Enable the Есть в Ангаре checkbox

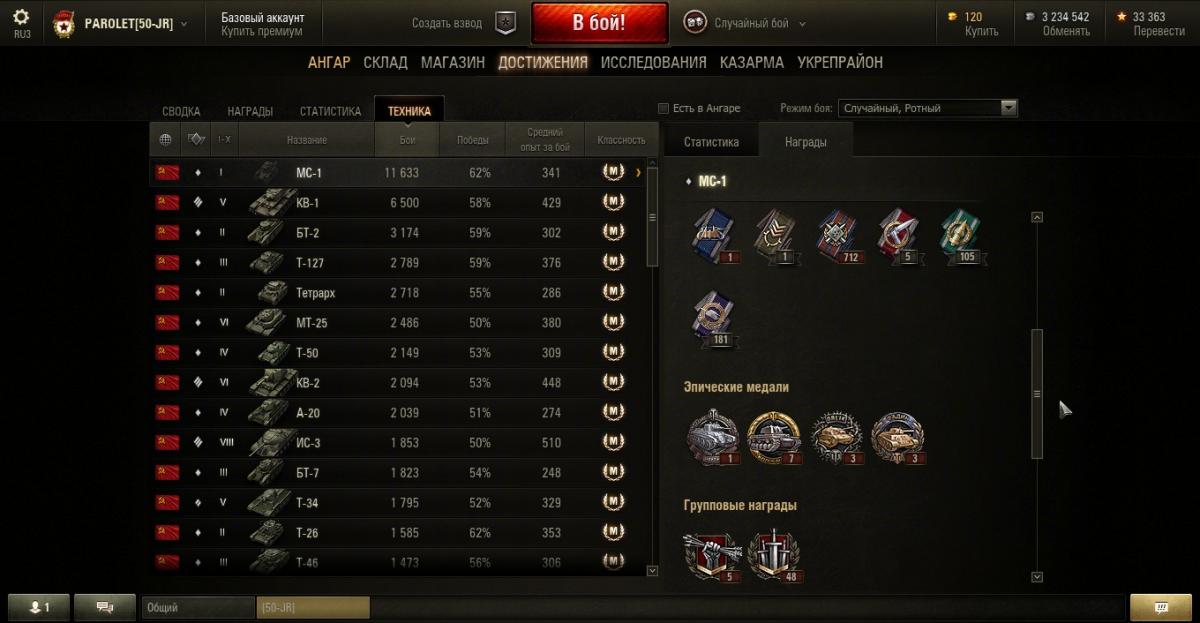click(663, 108)
